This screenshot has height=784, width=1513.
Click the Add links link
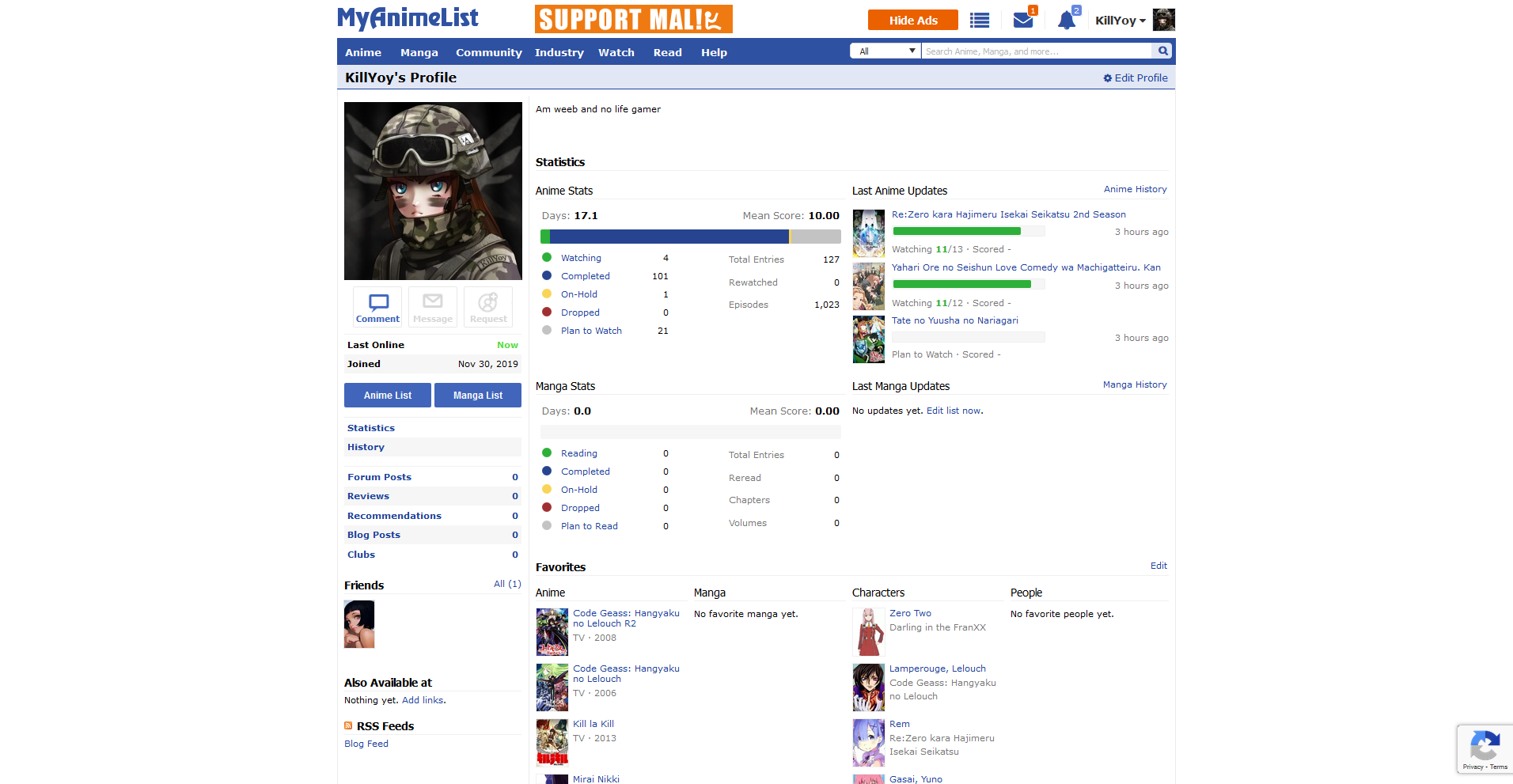click(423, 700)
